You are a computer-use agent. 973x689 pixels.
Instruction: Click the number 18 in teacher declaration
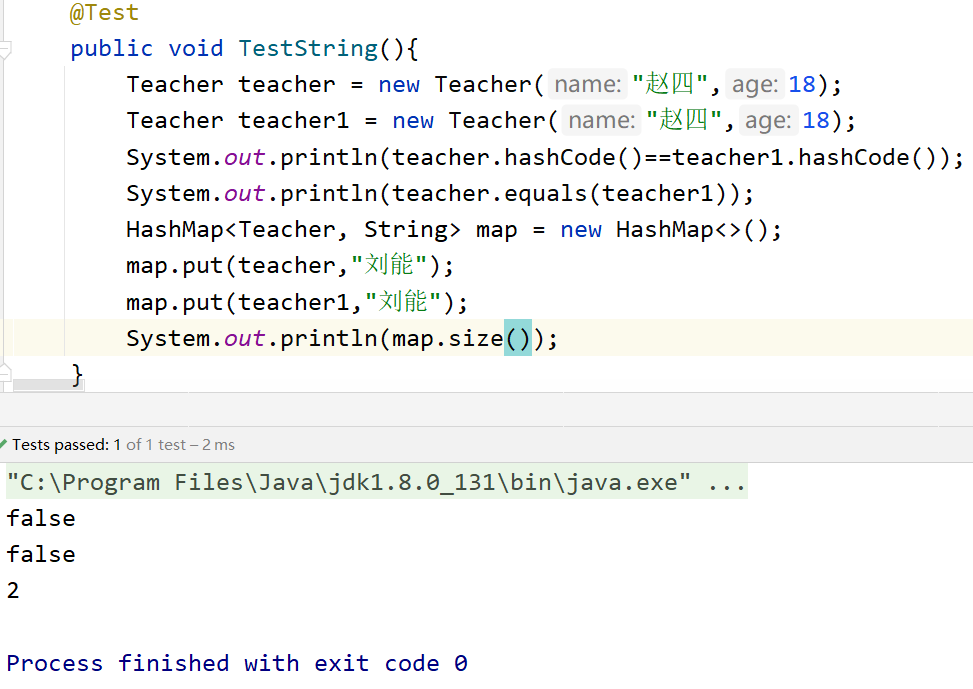[x=802, y=84]
